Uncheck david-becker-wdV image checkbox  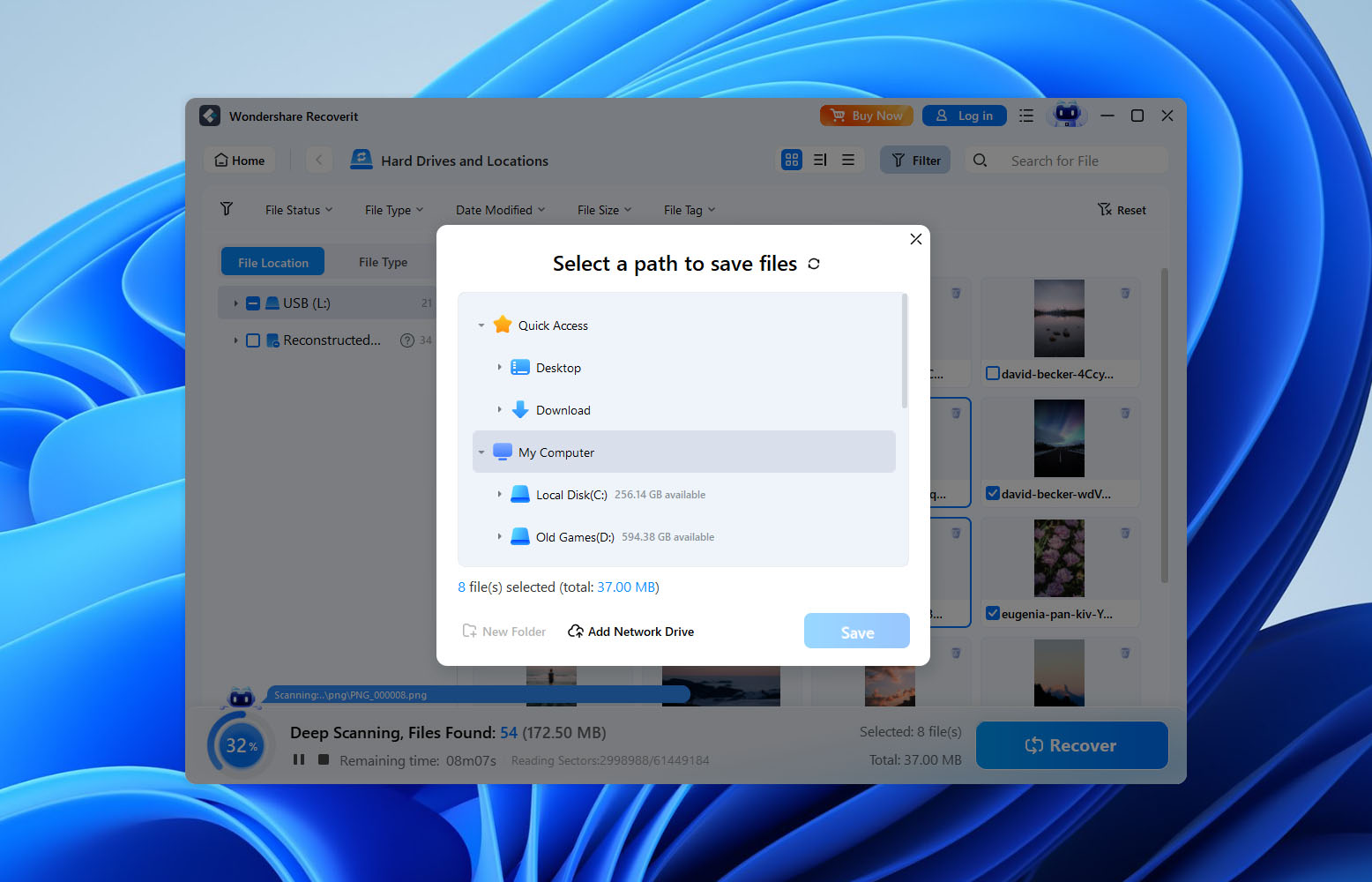[993, 493]
